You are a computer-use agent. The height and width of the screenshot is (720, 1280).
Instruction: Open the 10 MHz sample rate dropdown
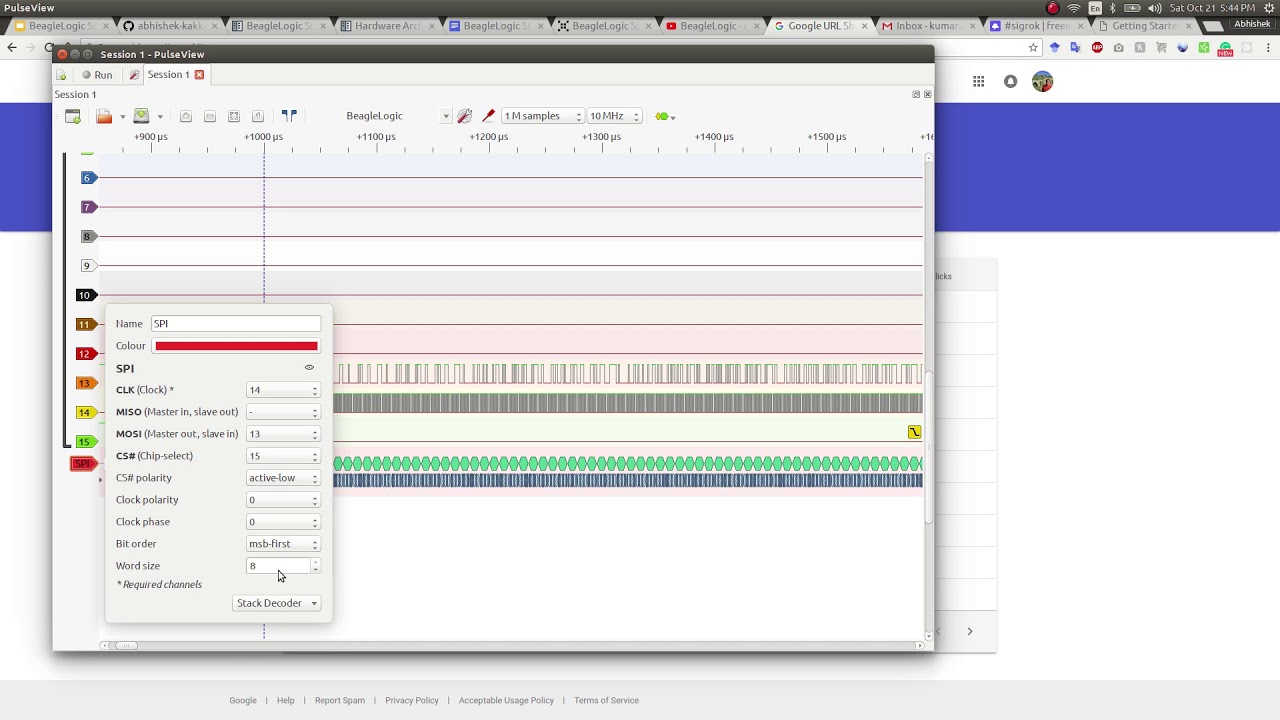[x=614, y=116]
